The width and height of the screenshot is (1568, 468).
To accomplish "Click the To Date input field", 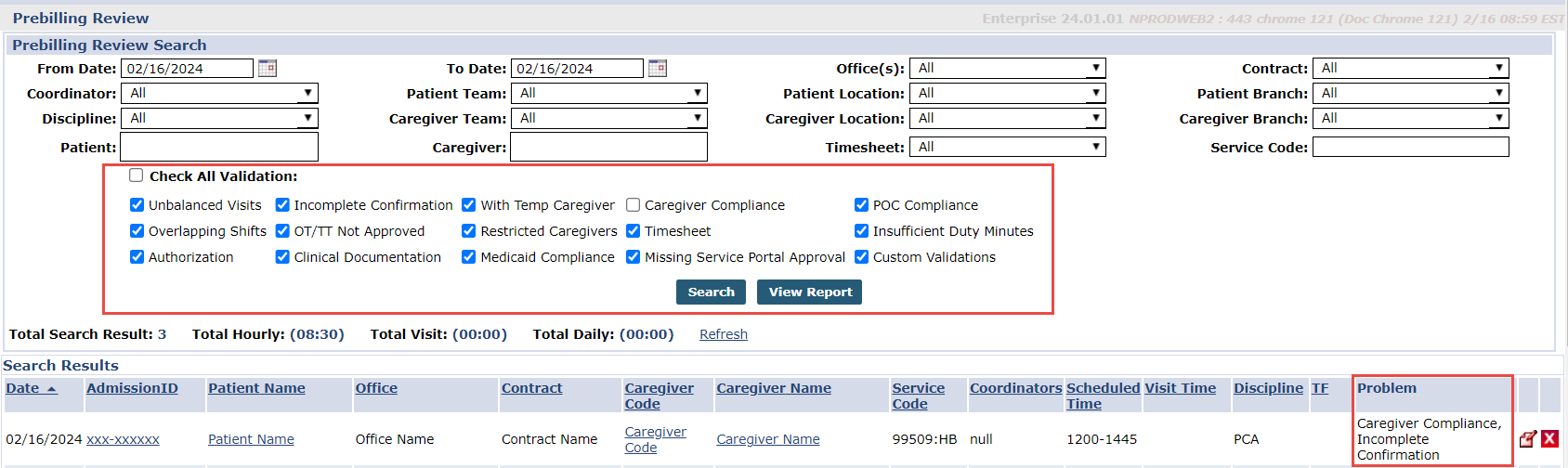I will (x=577, y=68).
